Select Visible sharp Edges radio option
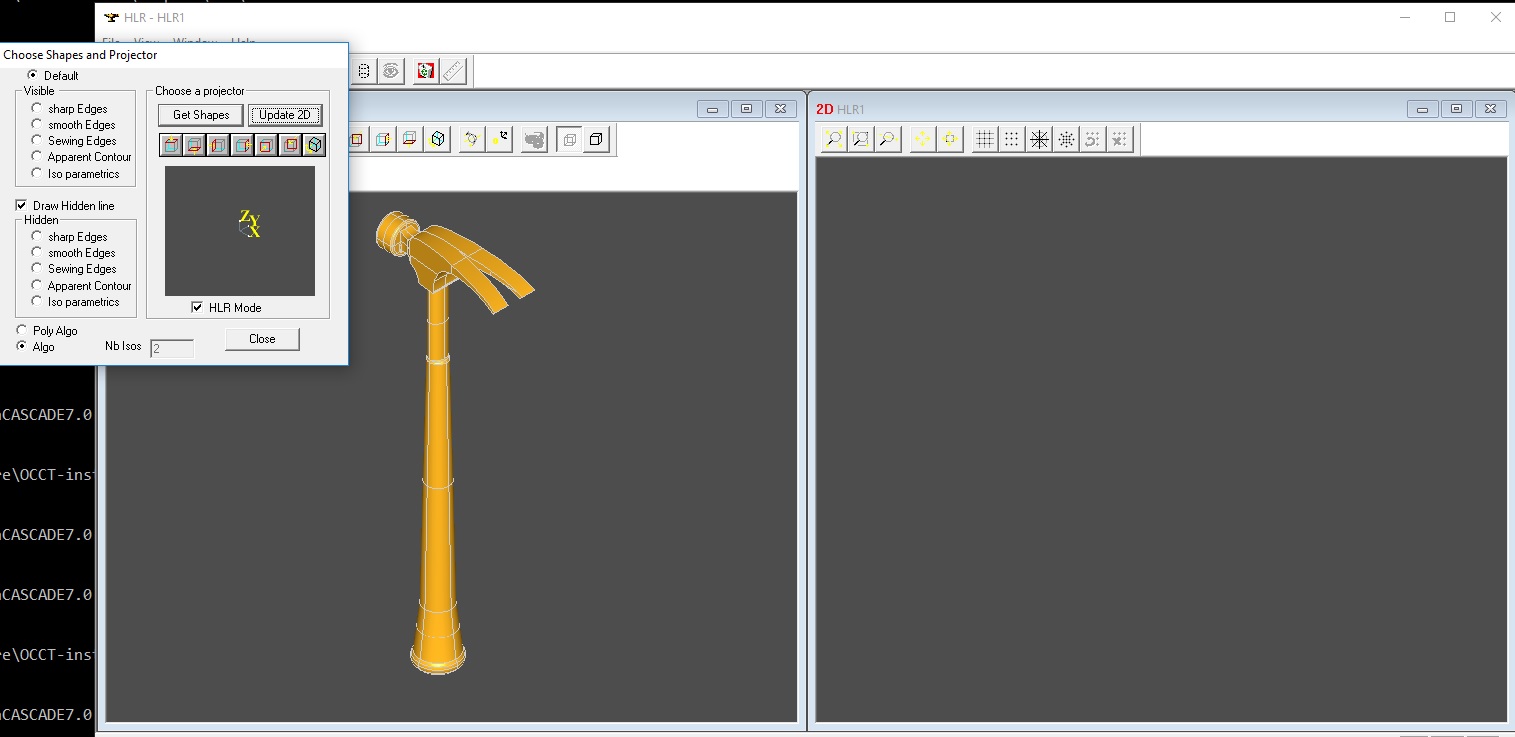 coord(37,108)
